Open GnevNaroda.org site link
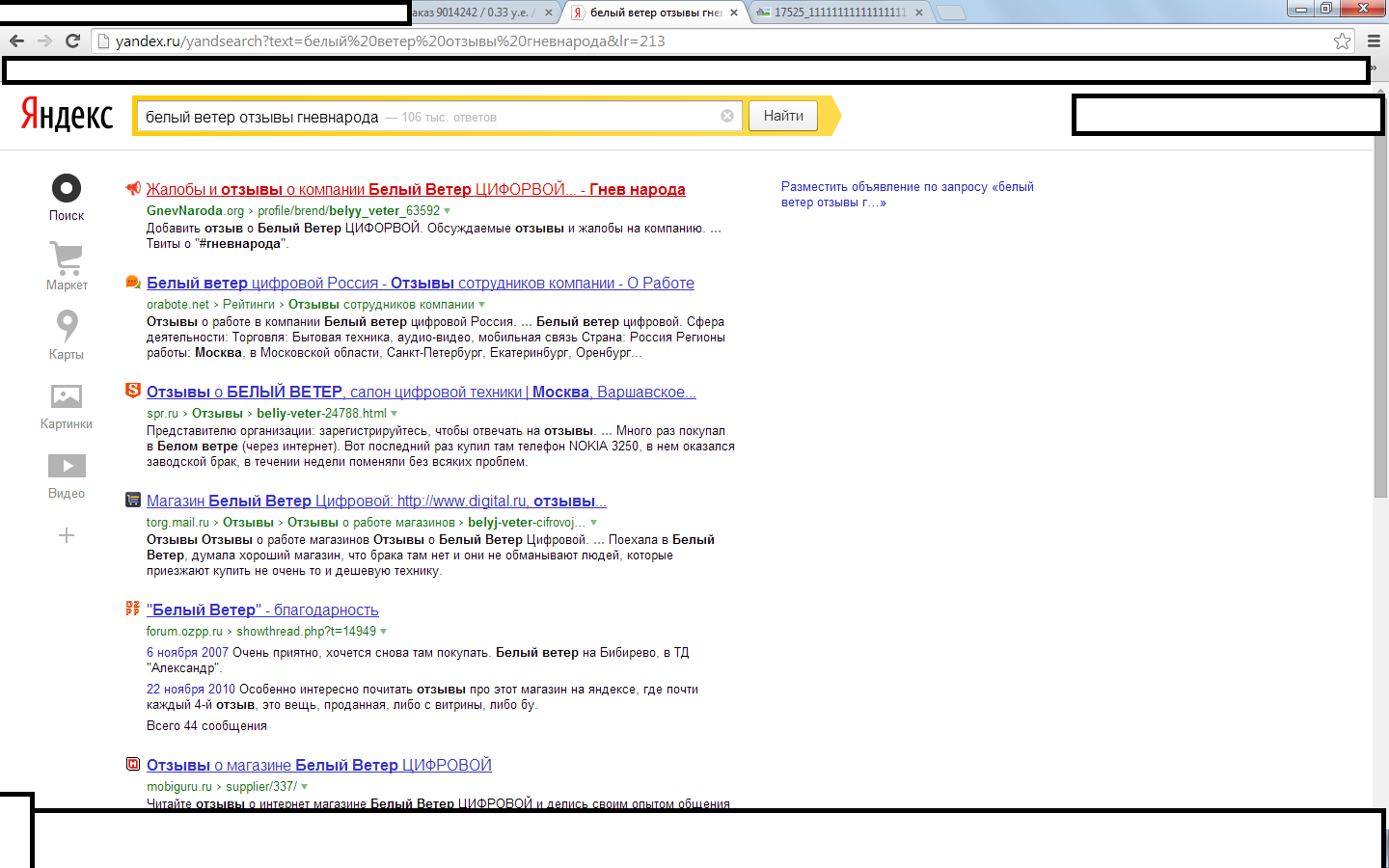The image size is (1389, 868). click(x=195, y=210)
